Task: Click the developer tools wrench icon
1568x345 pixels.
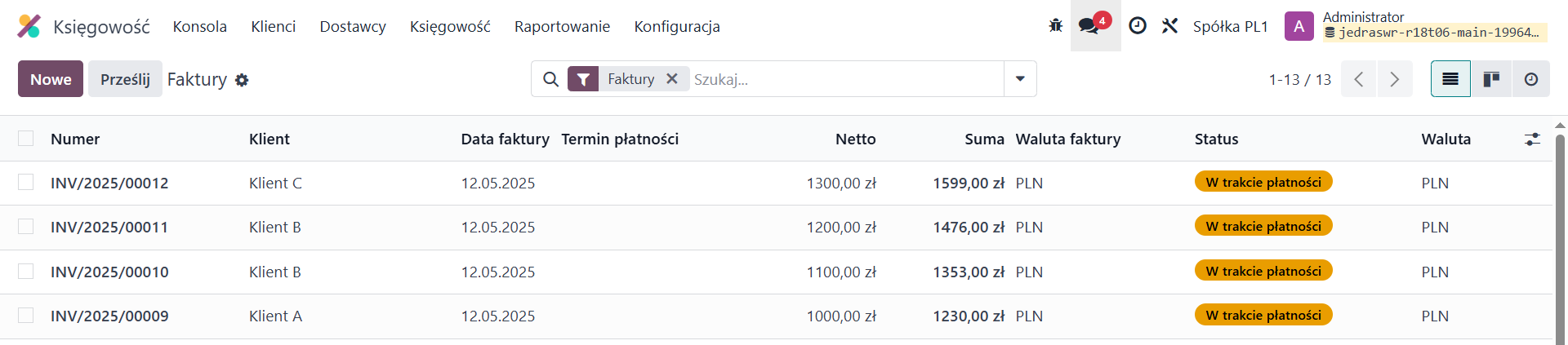Action: tap(1170, 26)
